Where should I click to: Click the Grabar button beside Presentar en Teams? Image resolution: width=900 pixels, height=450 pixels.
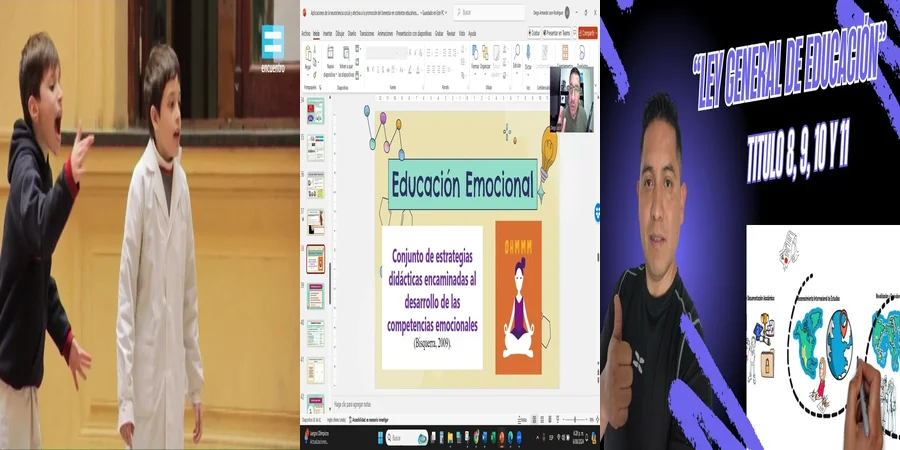coord(534,33)
